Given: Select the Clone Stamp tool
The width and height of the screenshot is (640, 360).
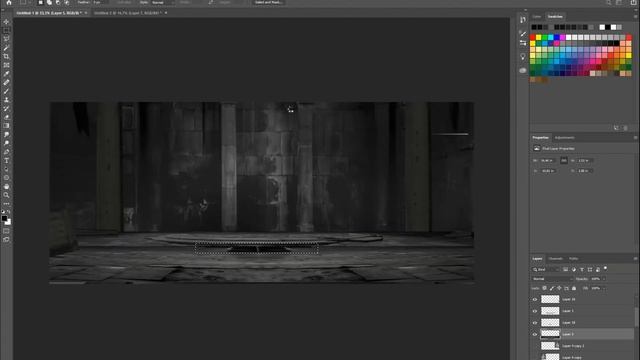Looking at the screenshot, I should pos(6,100).
